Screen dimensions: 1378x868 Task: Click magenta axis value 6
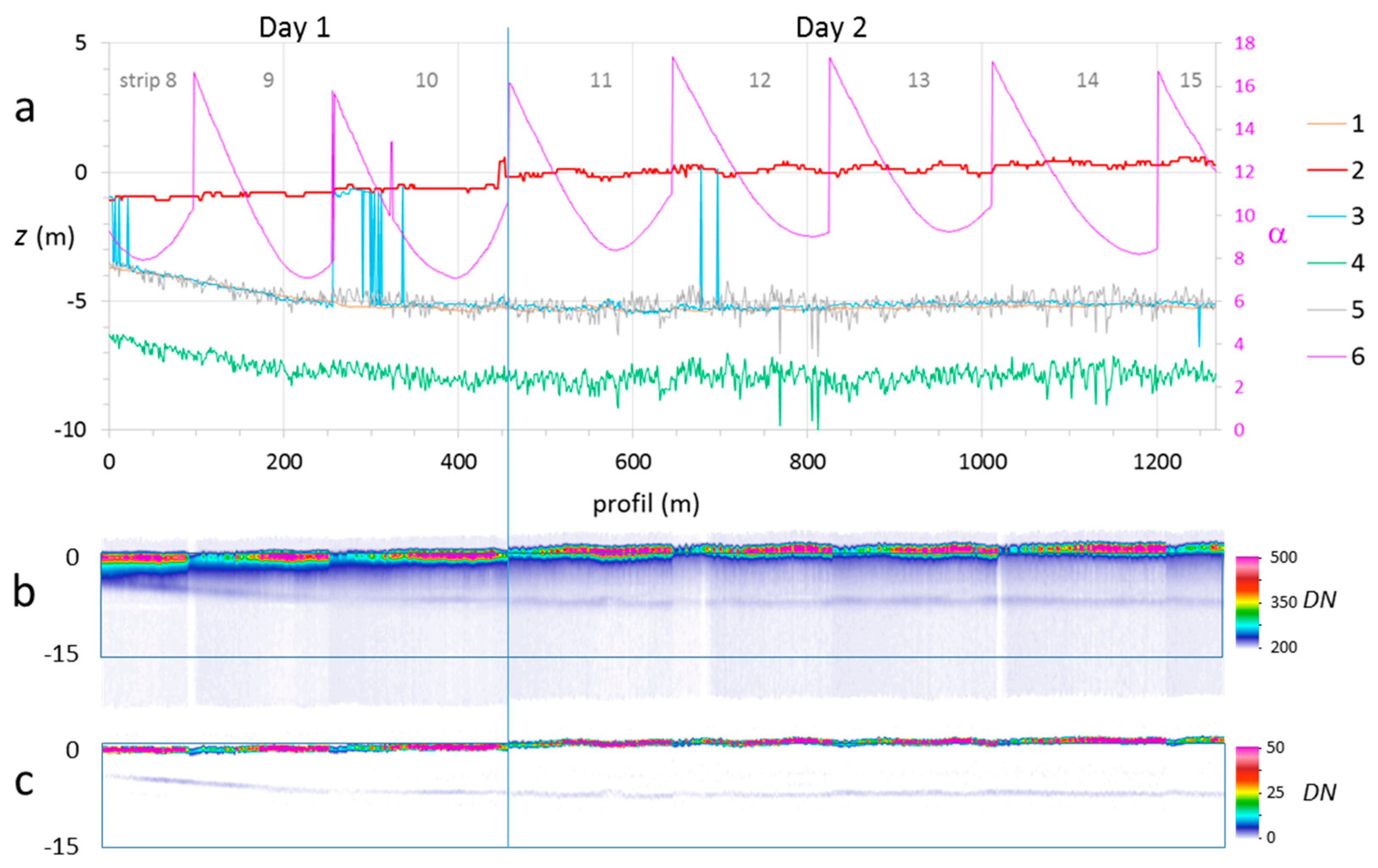tap(1239, 301)
